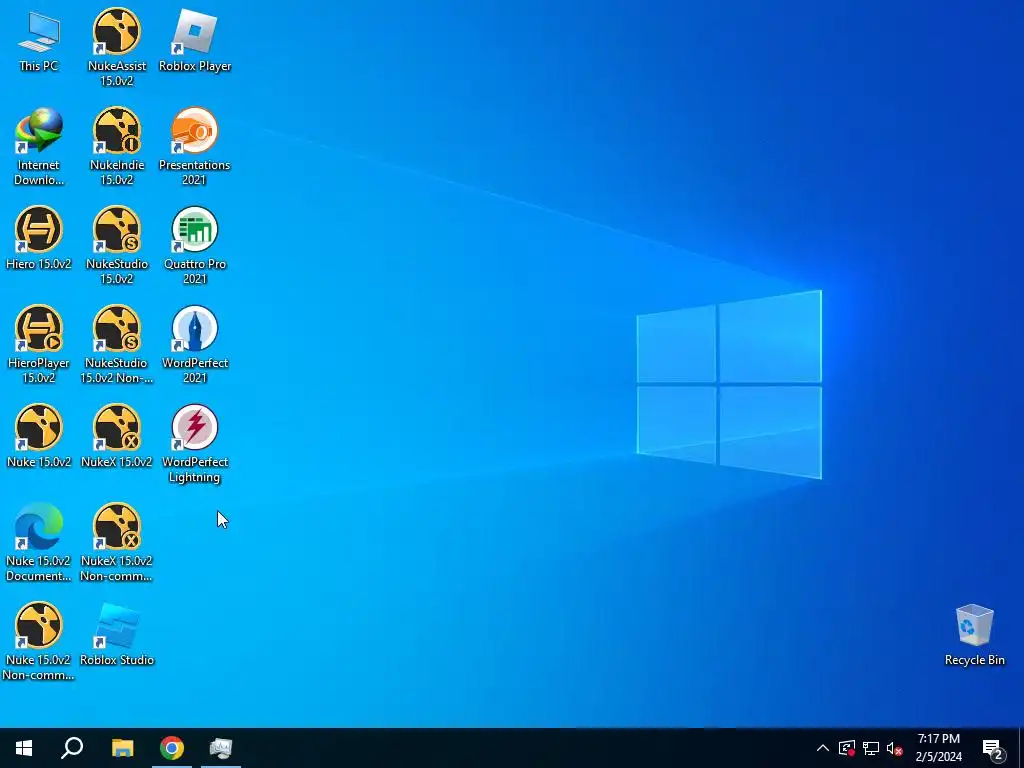This screenshot has width=1024, height=768.
Task: Open taskbar search
Action: click(72, 748)
